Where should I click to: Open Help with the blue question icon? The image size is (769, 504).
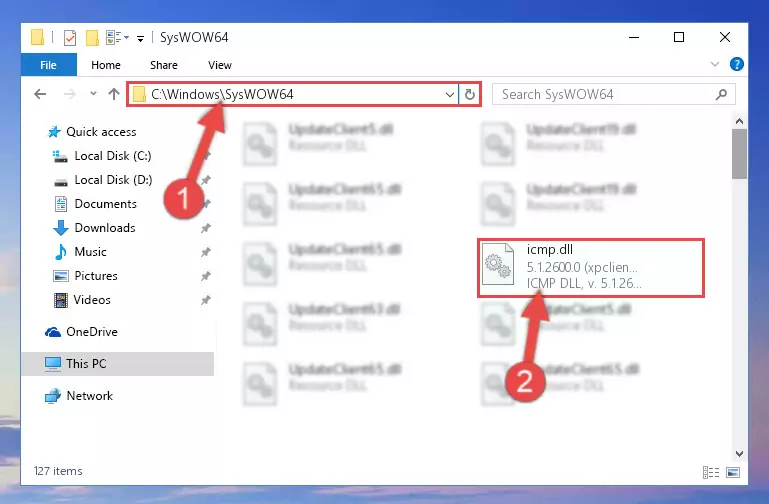tap(737, 64)
